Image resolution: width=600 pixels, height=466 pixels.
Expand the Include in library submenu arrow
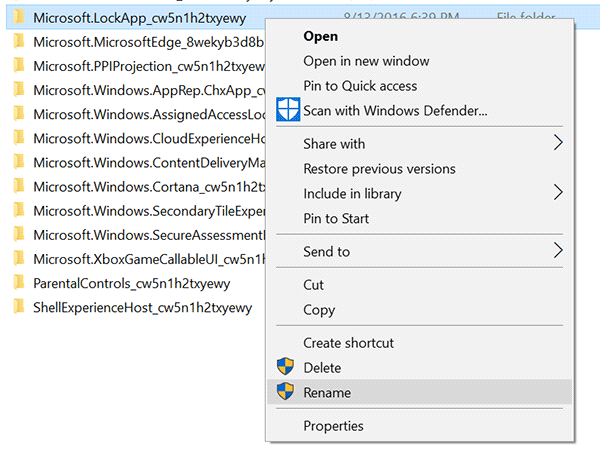coord(558,193)
